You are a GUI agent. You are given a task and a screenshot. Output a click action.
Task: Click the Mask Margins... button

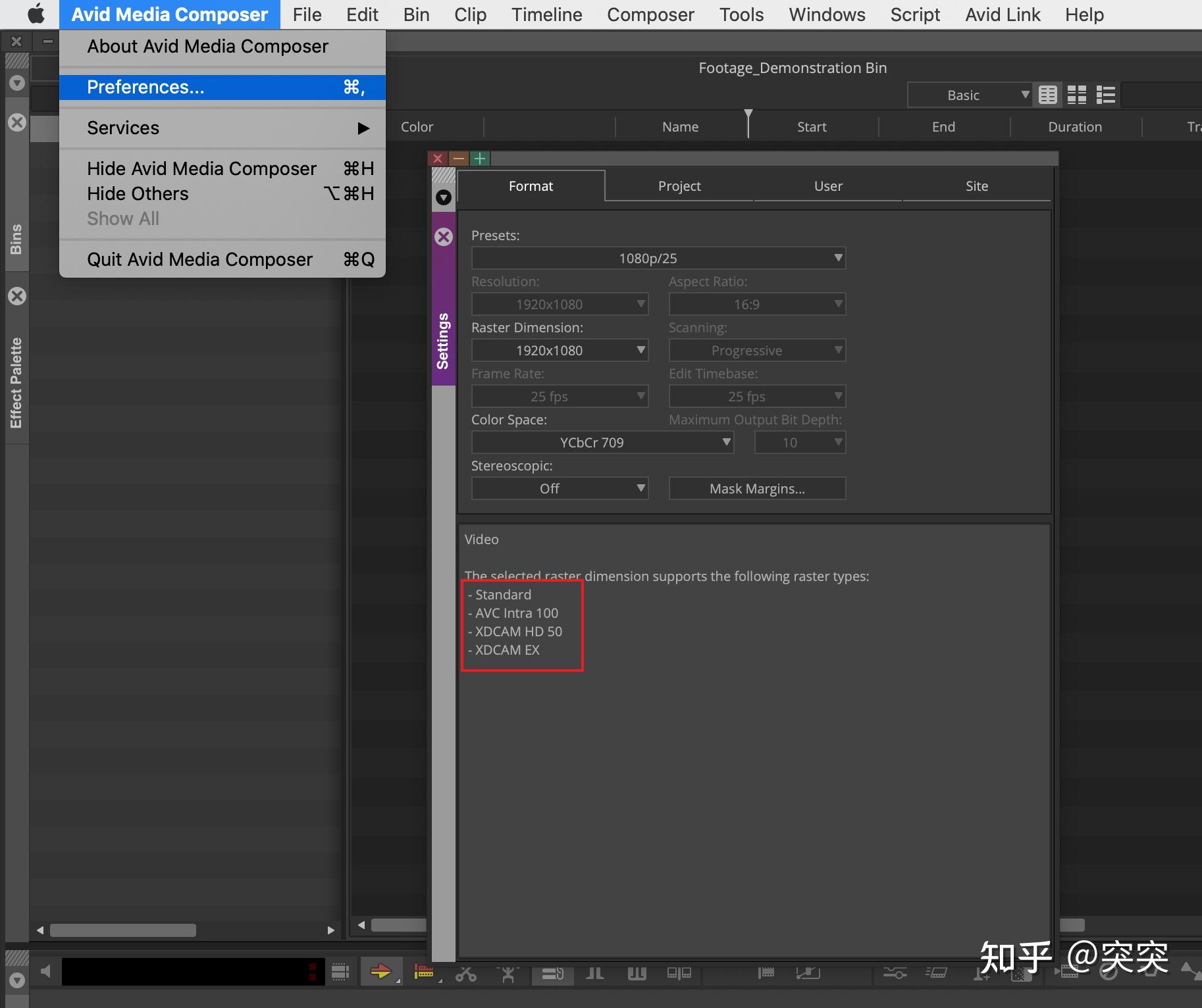(x=757, y=488)
